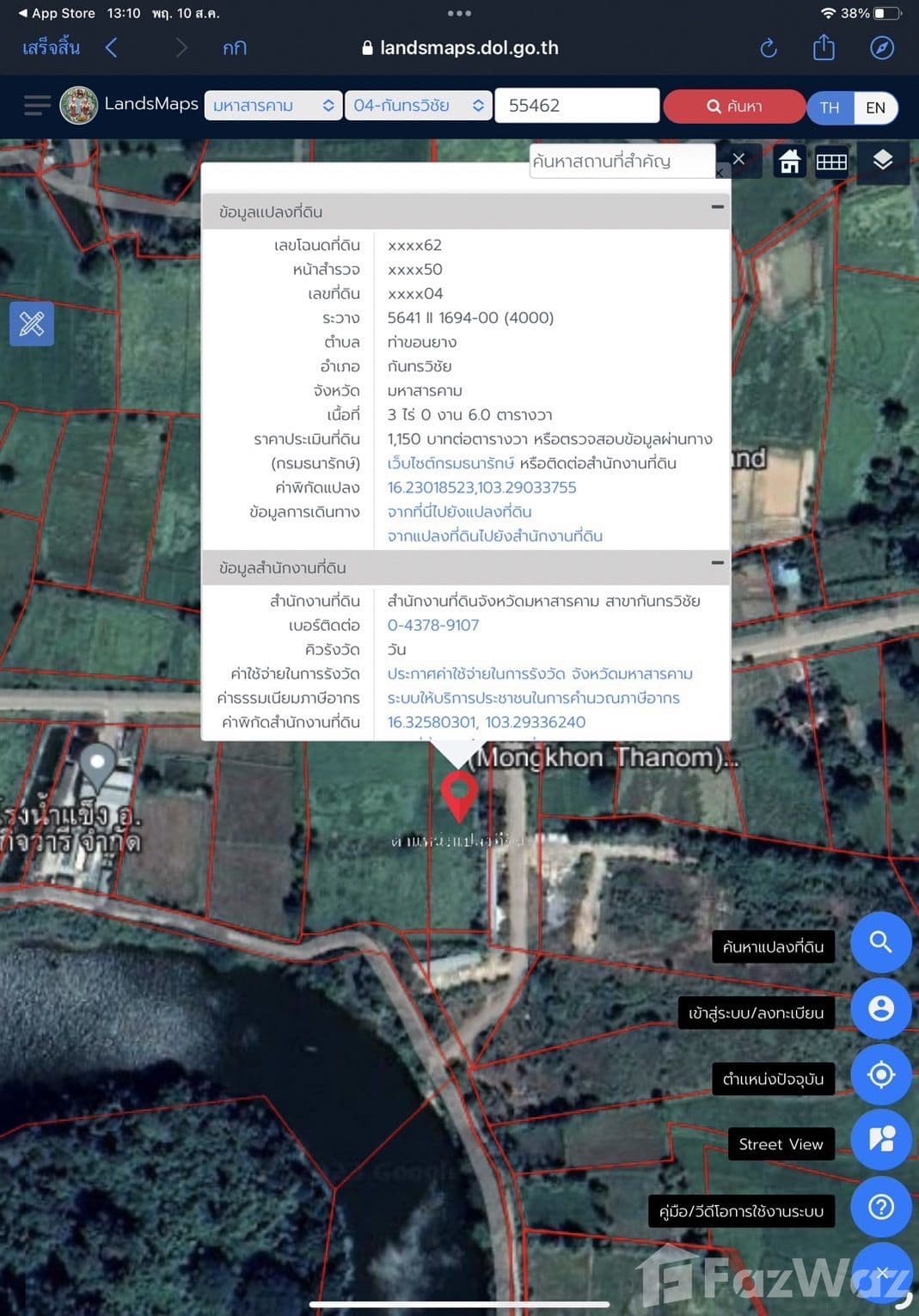Open the district dropdown 04-กันทรวิชัย

pos(418,106)
